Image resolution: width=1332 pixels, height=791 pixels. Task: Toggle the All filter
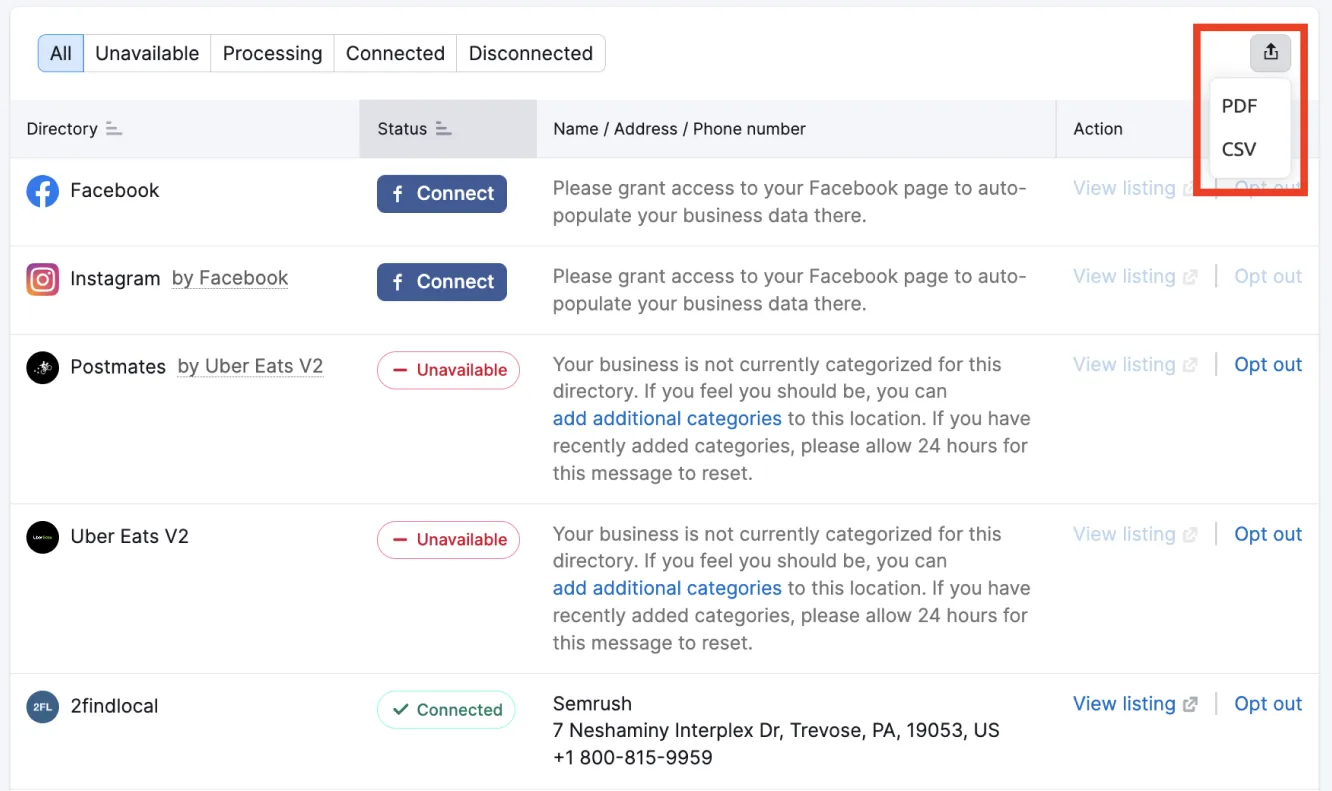pyautogui.click(x=59, y=53)
